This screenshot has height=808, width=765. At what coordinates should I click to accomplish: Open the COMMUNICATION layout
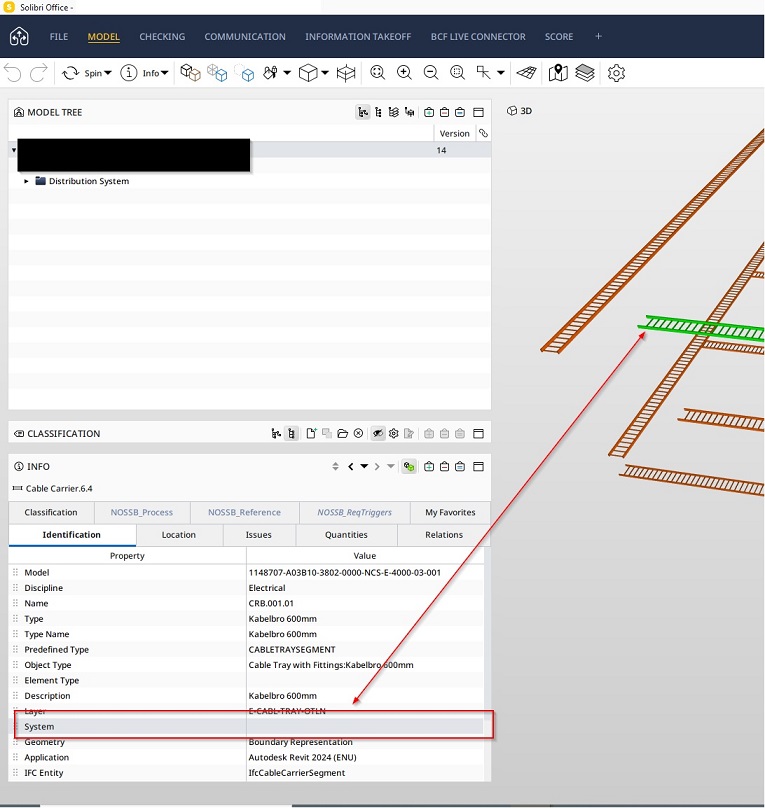pyautogui.click(x=245, y=37)
